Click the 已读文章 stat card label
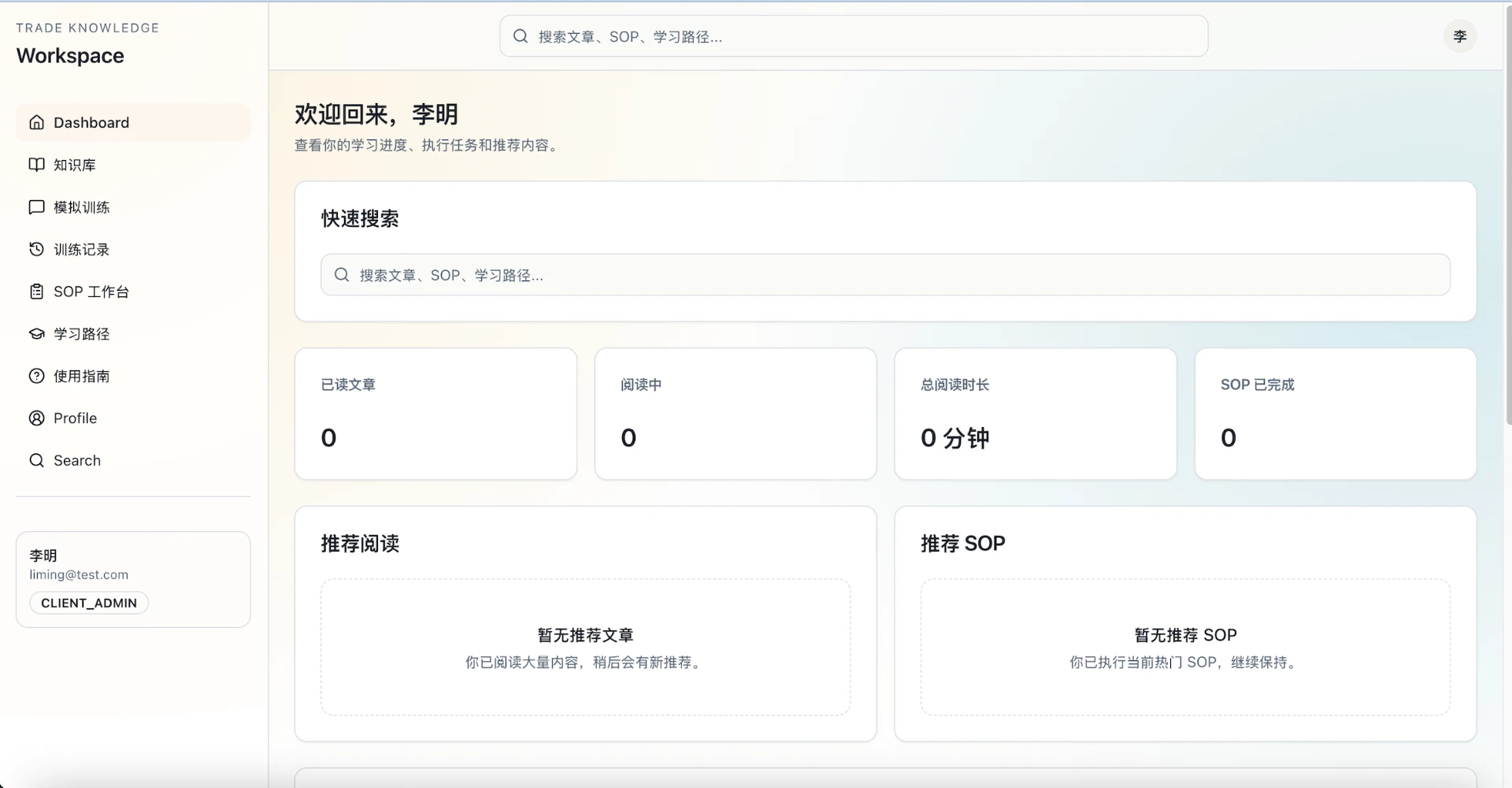The width and height of the screenshot is (1512, 788). [x=348, y=385]
